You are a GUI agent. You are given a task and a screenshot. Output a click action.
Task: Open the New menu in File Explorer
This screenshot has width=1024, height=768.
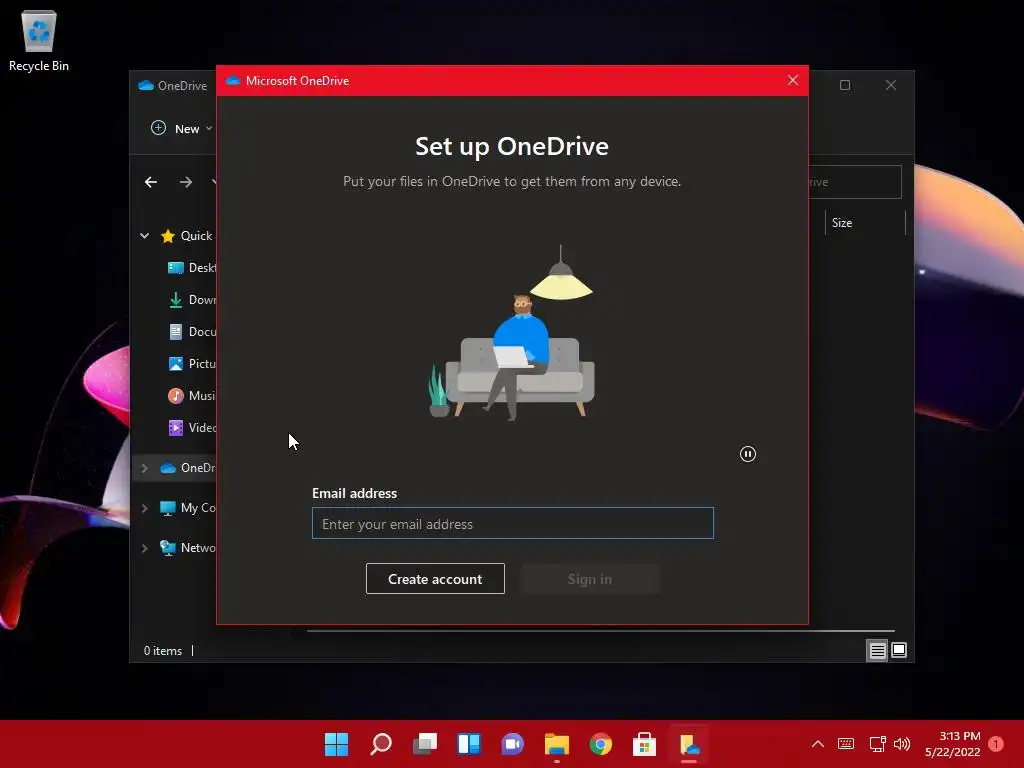coord(182,129)
